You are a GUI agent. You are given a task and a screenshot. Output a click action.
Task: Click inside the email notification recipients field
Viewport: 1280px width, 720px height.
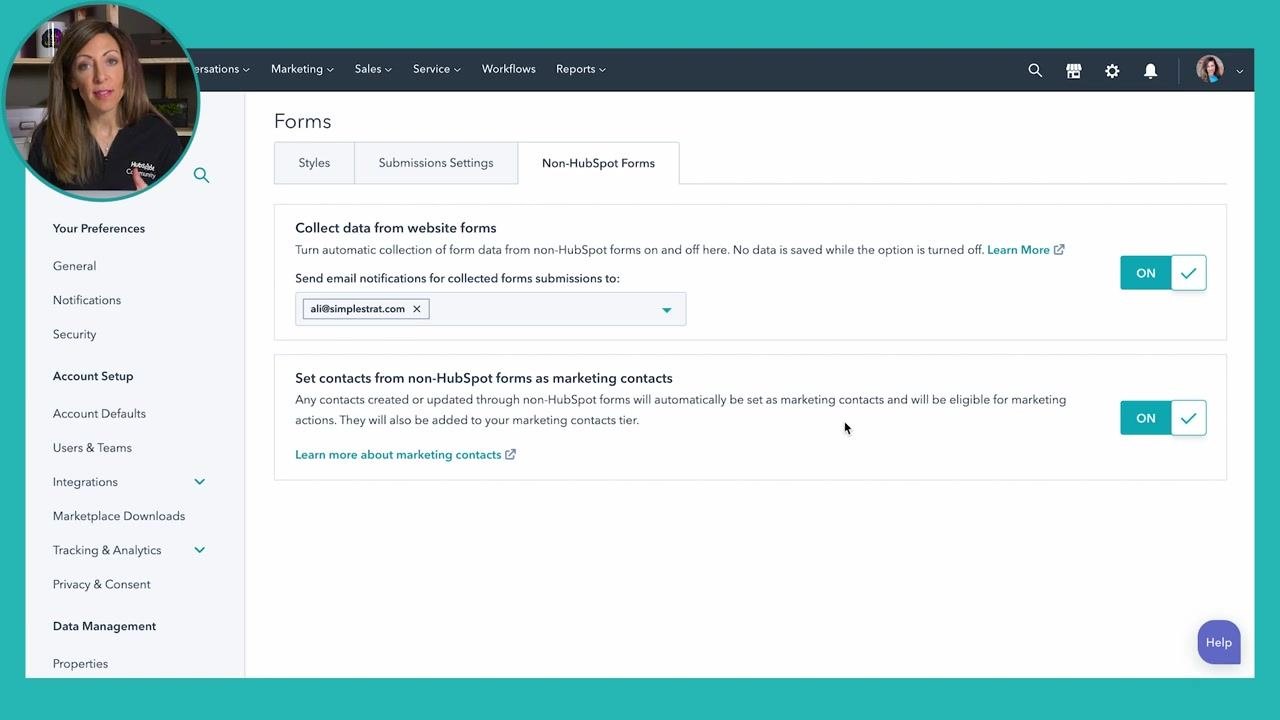coord(491,309)
